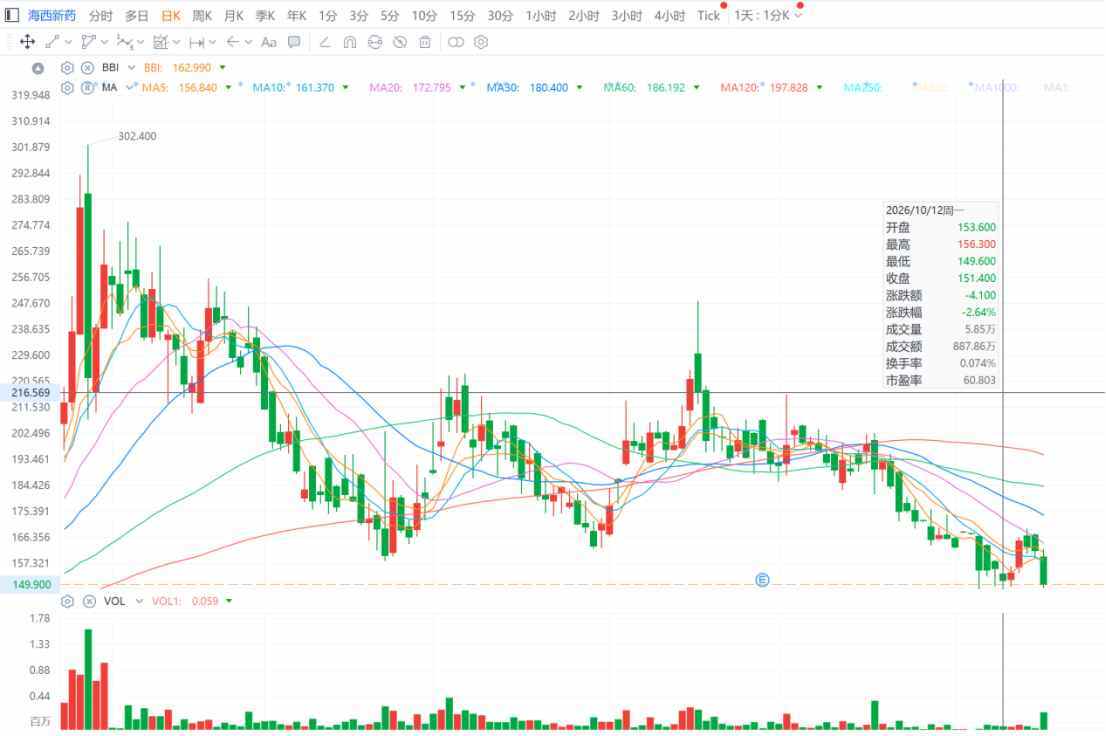Click the overlapping circles compare icon

coord(456,42)
